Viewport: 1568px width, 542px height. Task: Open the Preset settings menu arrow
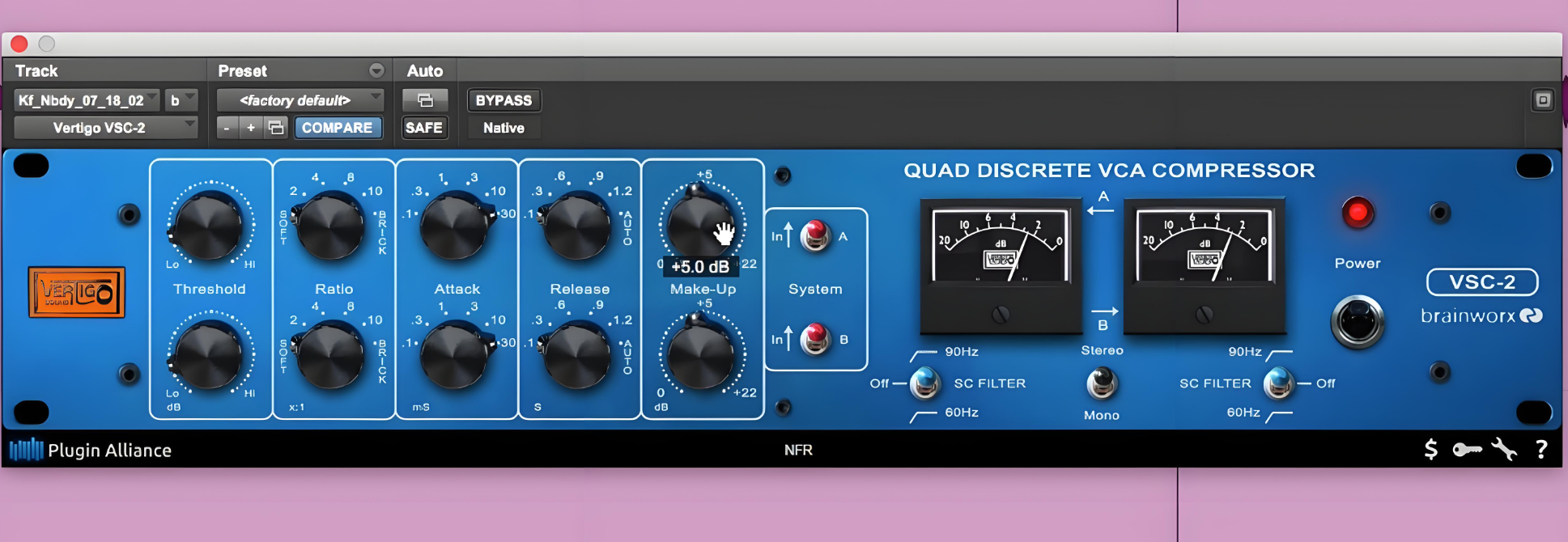[376, 70]
